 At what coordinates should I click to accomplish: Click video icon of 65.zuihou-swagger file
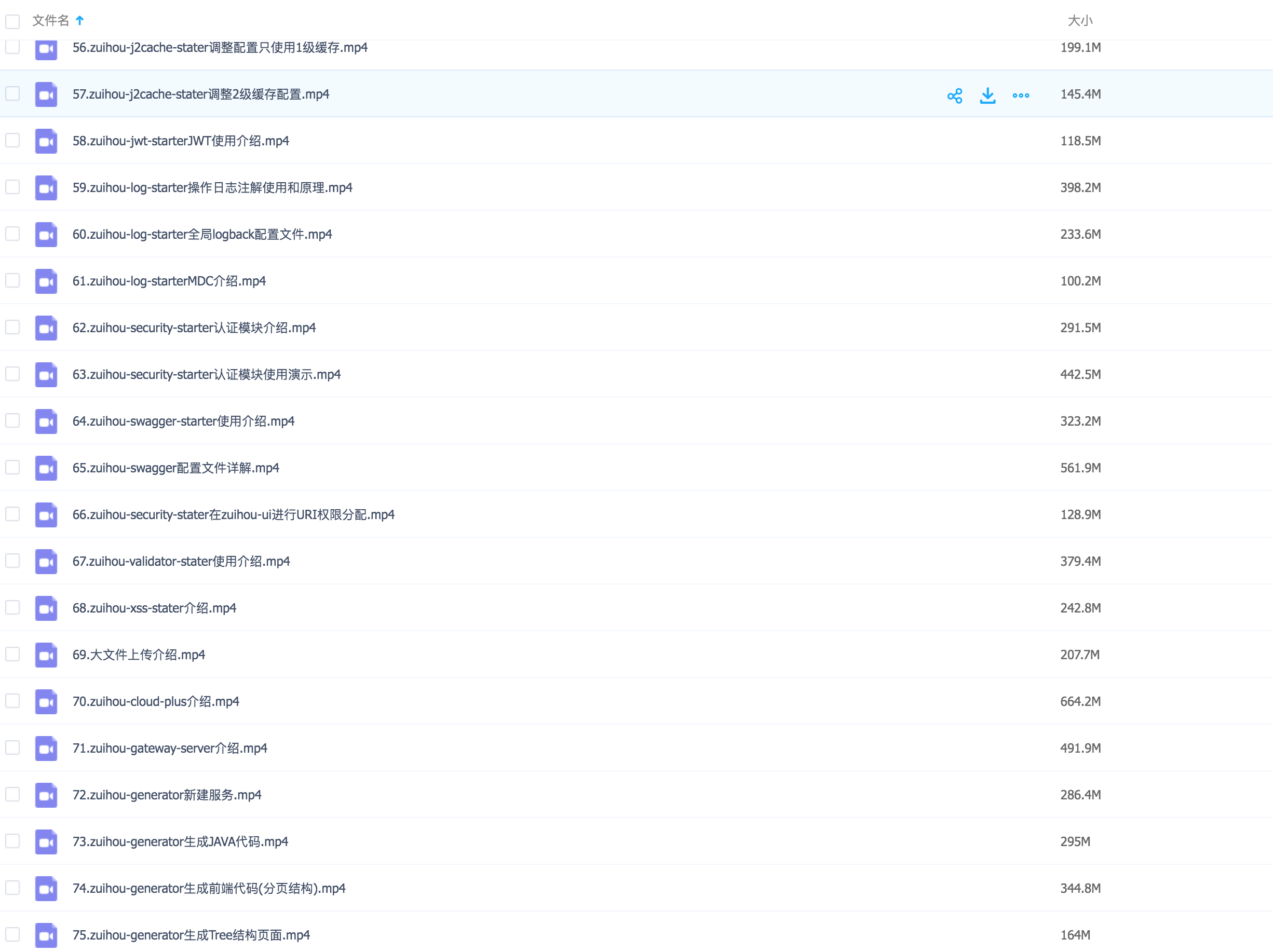click(x=46, y=468)
